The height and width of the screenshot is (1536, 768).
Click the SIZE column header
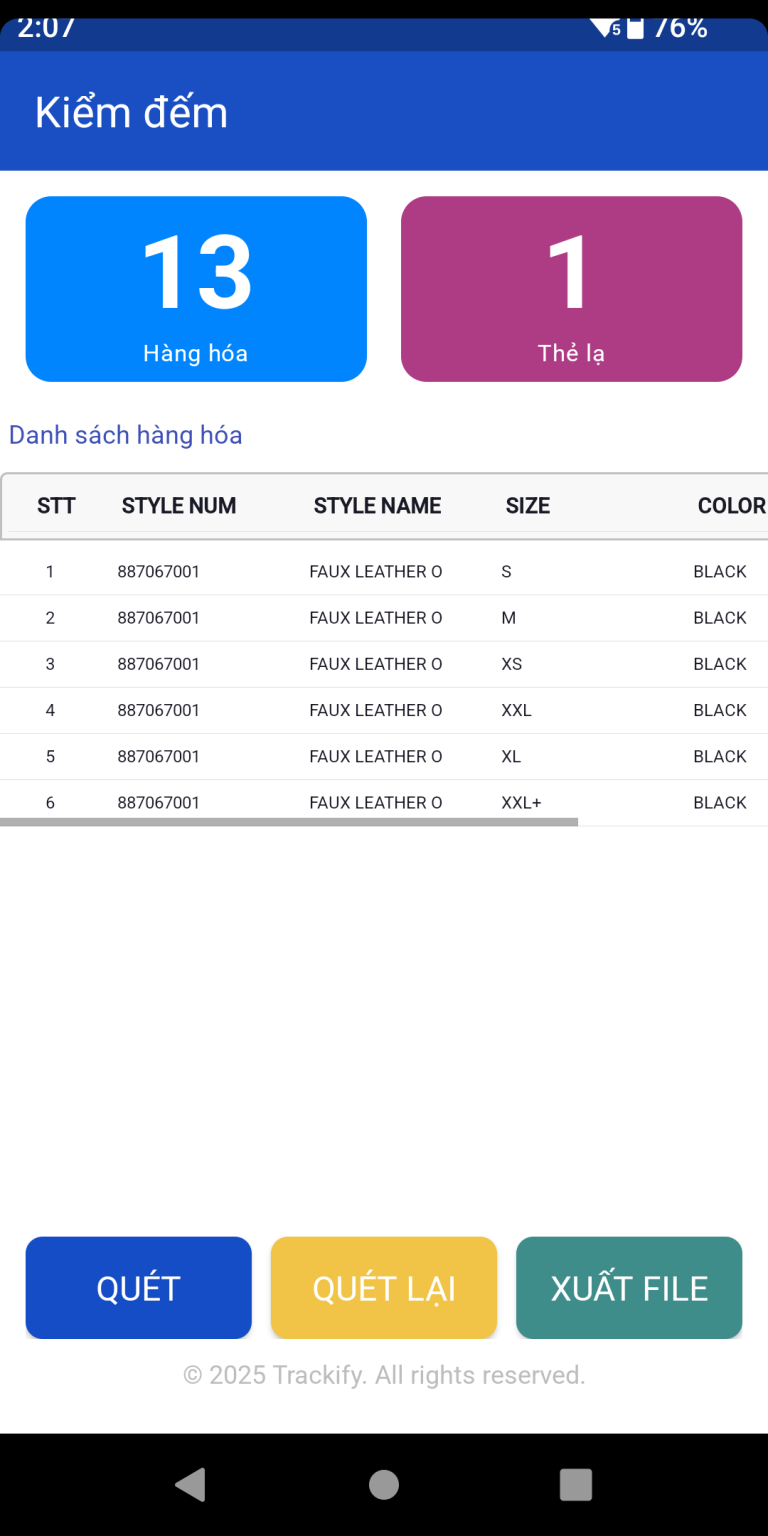tap(527, 506)
